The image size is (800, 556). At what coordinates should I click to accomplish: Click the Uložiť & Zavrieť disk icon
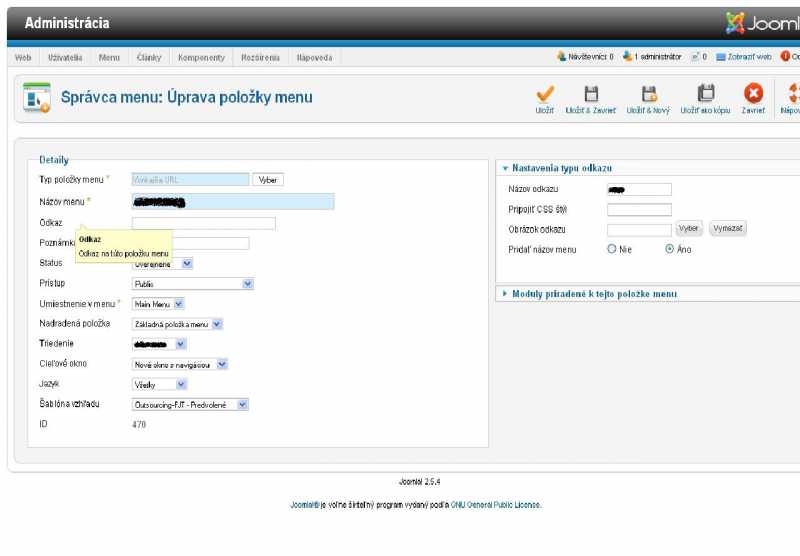point(591,94)
